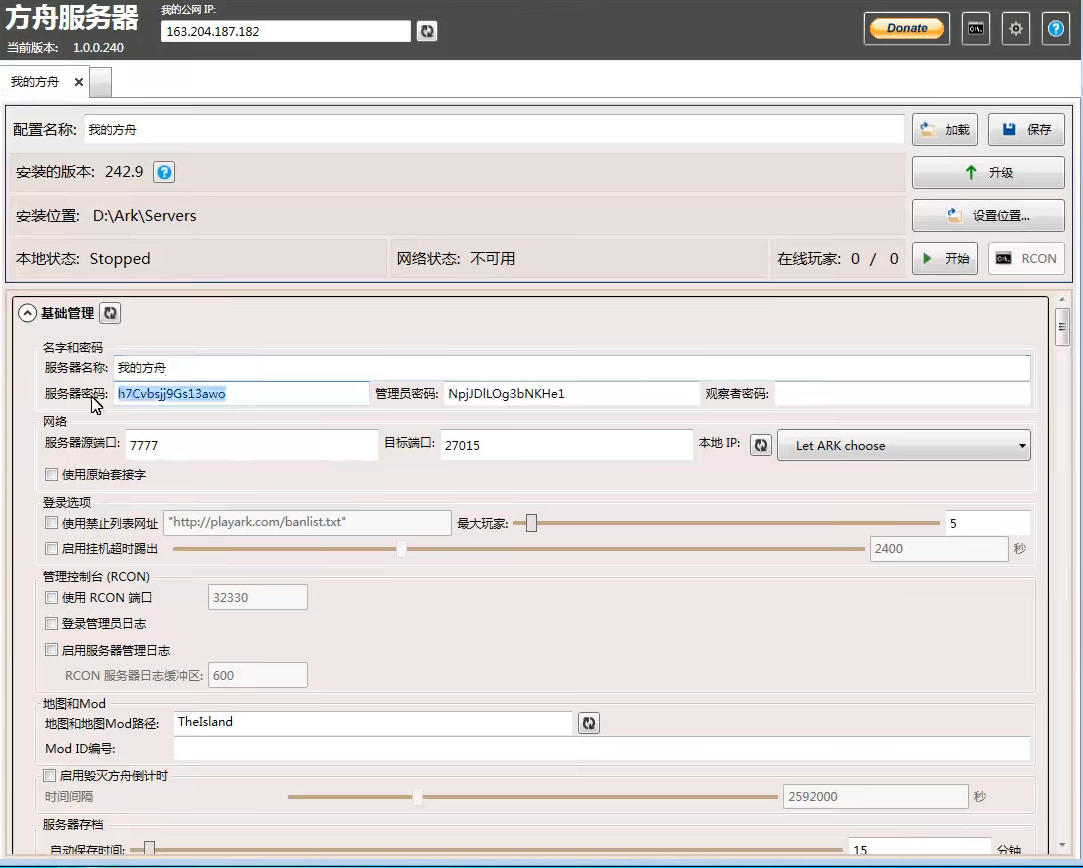The width and height of the screenshot is (1083, 868).
Task: Refresh the public IP address
Action: click(x=427, y=31)
